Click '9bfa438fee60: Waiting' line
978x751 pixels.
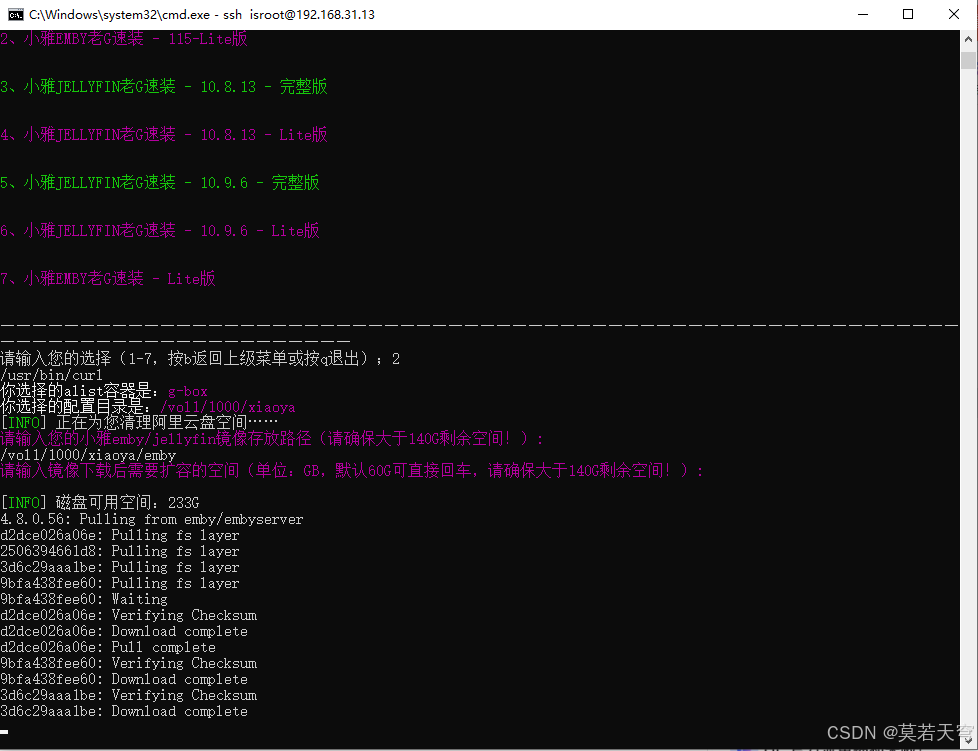click(84, 599)
